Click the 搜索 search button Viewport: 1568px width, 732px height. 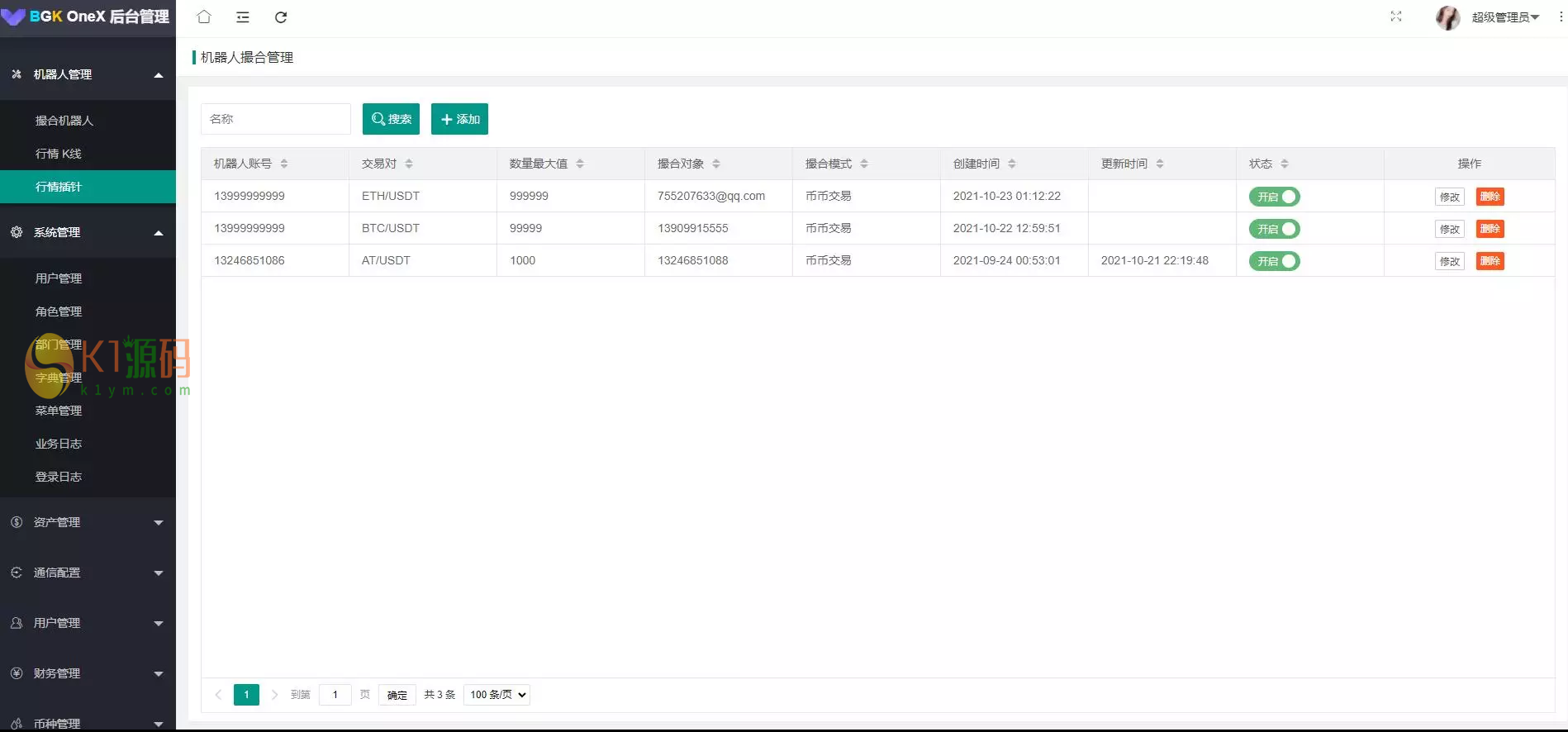pos(391,119)
